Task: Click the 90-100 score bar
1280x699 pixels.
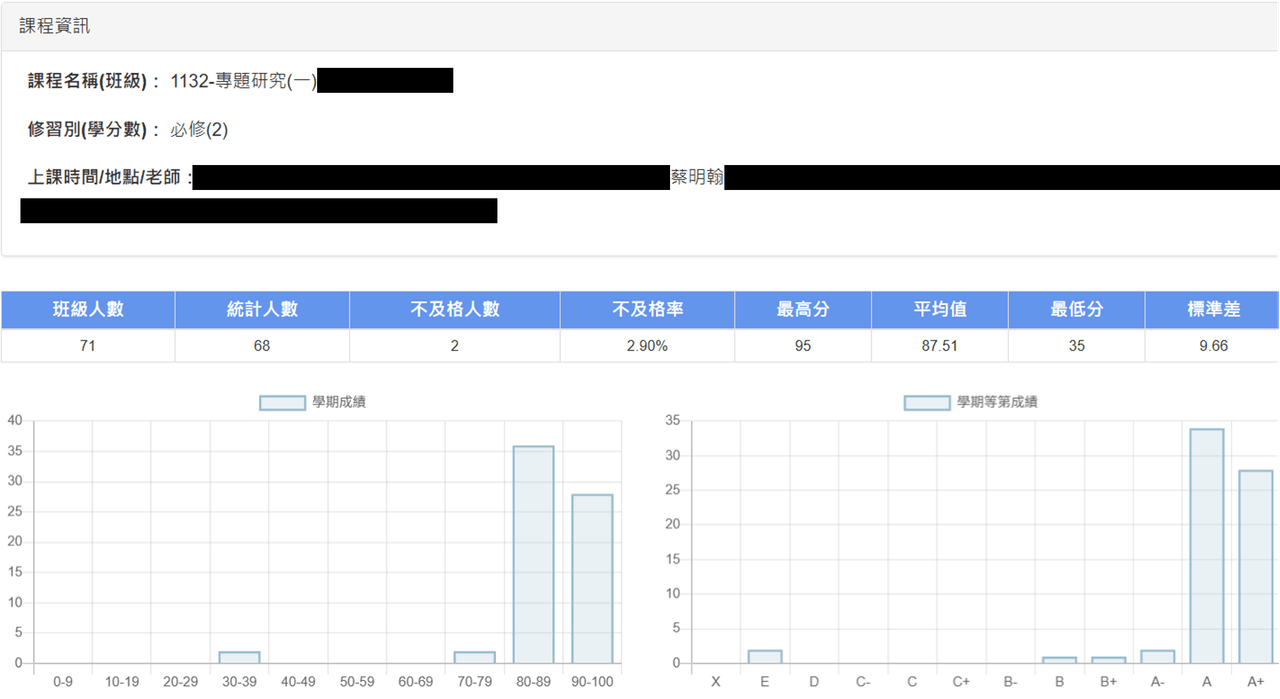Action: [592, 579]
